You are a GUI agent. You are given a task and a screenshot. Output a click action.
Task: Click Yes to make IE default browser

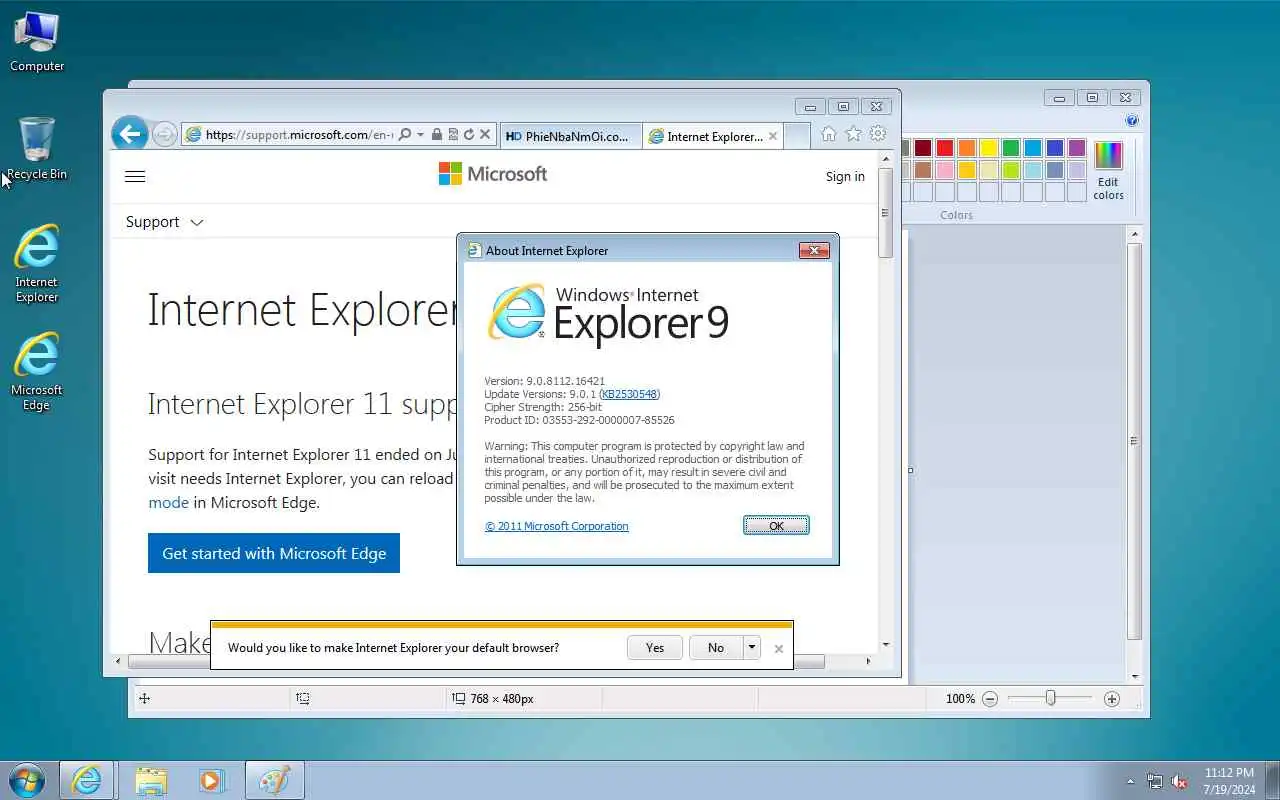tap(655, 647)
